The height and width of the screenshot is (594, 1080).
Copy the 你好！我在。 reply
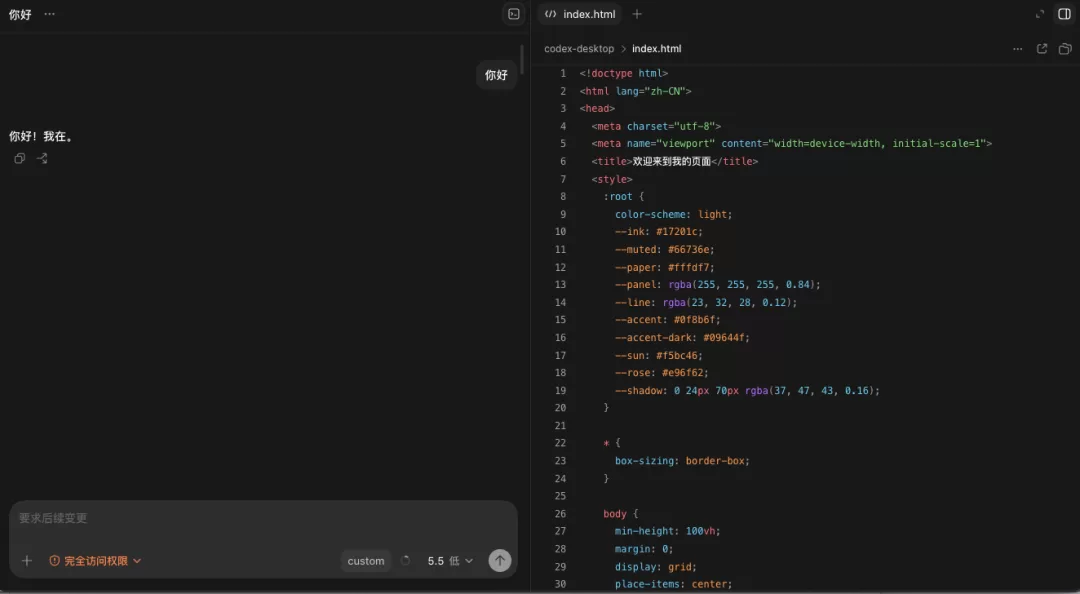pos(19,158)
